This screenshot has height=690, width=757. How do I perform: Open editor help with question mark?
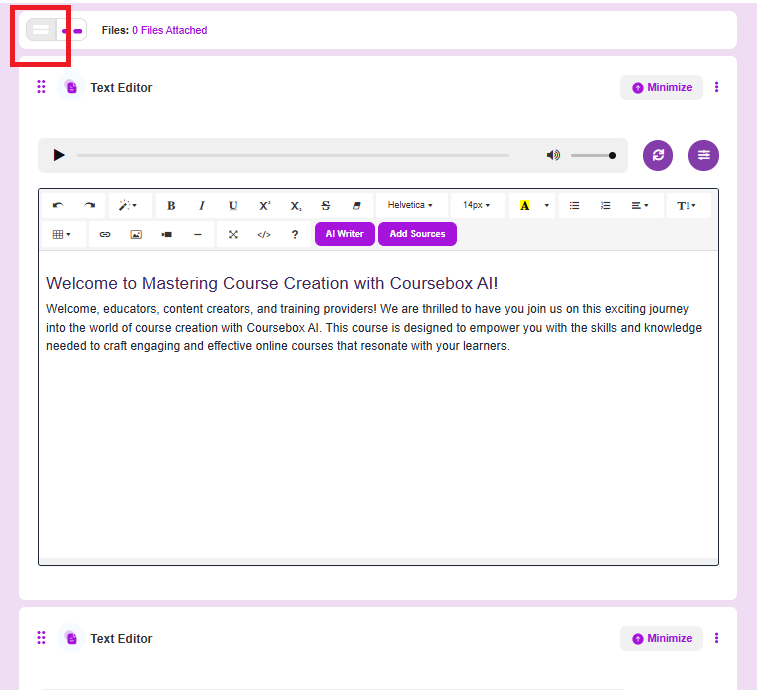[x=295, y=234]
